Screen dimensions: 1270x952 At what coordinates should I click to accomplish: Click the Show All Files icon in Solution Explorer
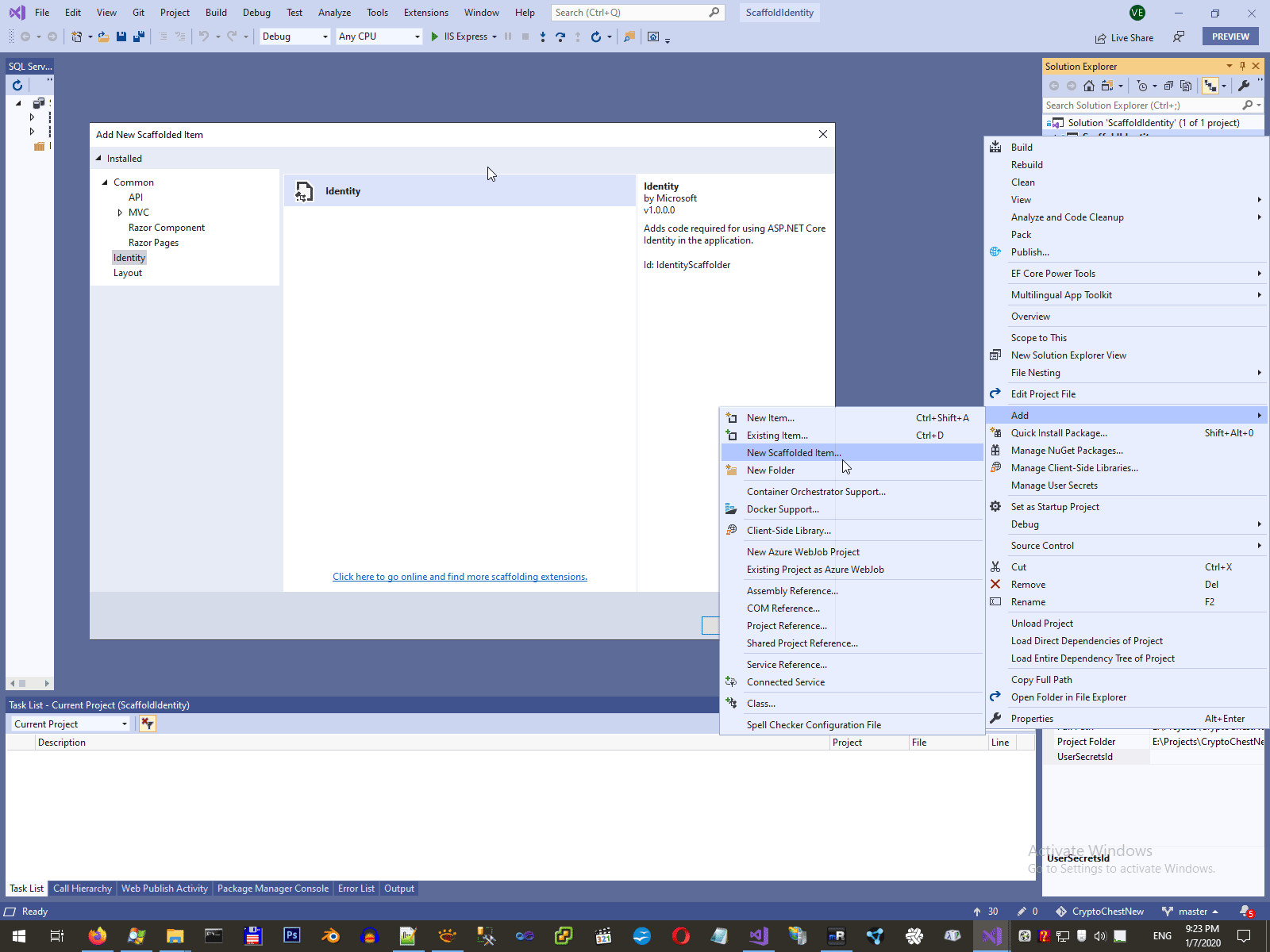click(x=1186, y=86)
